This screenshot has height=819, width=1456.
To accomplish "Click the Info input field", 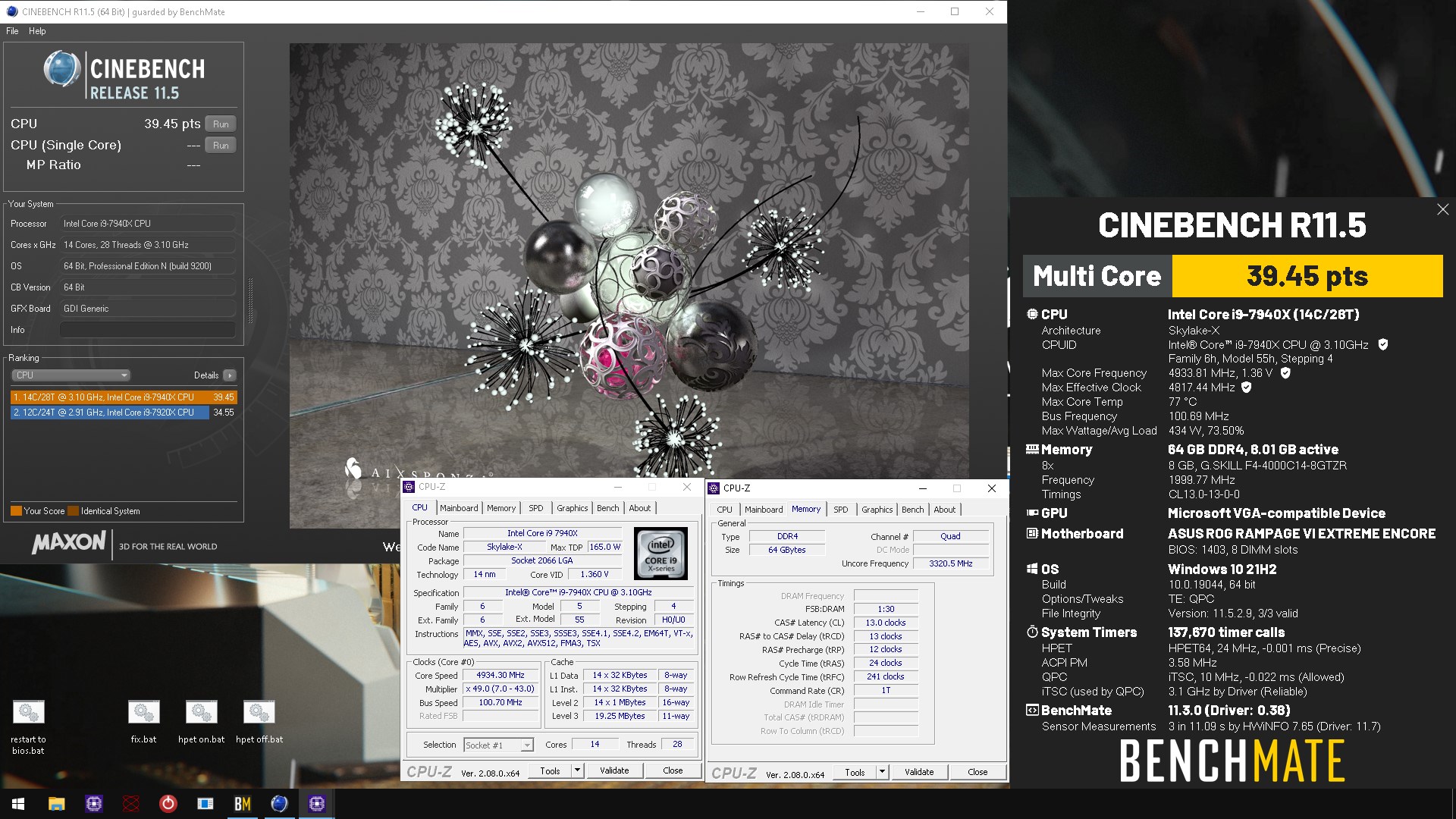I will pos(147,330).
